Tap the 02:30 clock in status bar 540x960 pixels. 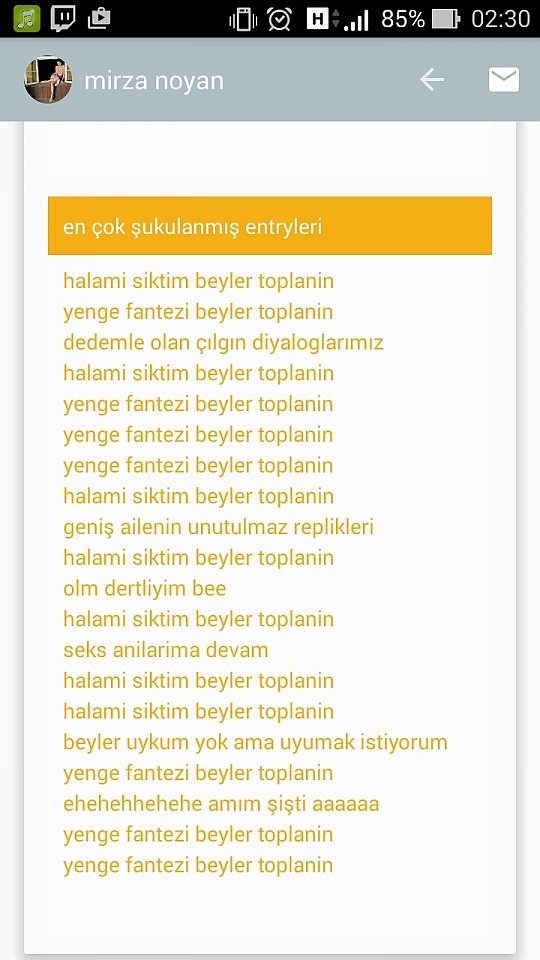[x=500, y=20]
